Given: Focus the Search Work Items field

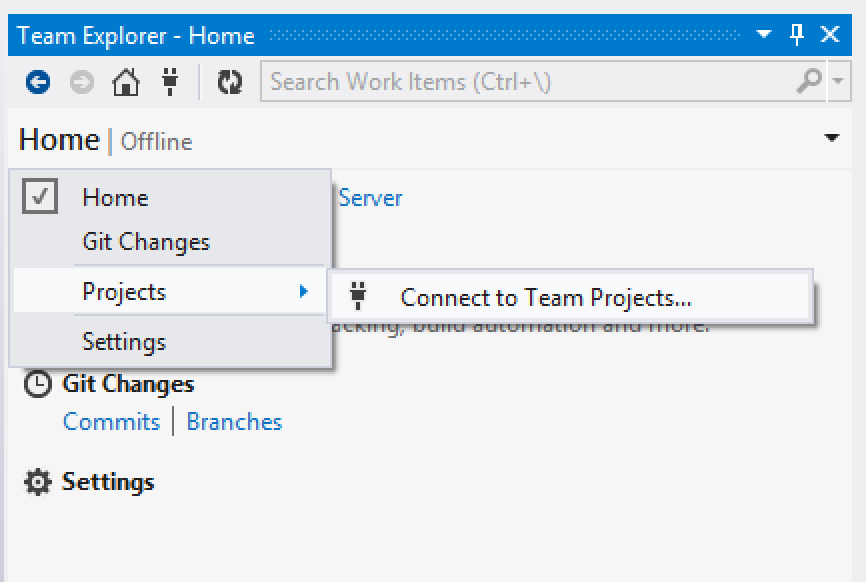Looking at the screenshot, I should (543, 81).
